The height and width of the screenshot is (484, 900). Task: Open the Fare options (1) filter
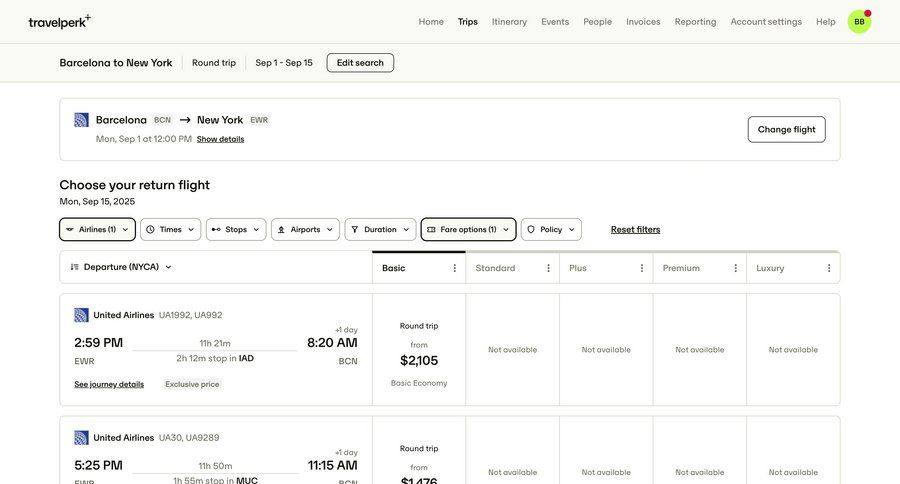click(468, 230)
